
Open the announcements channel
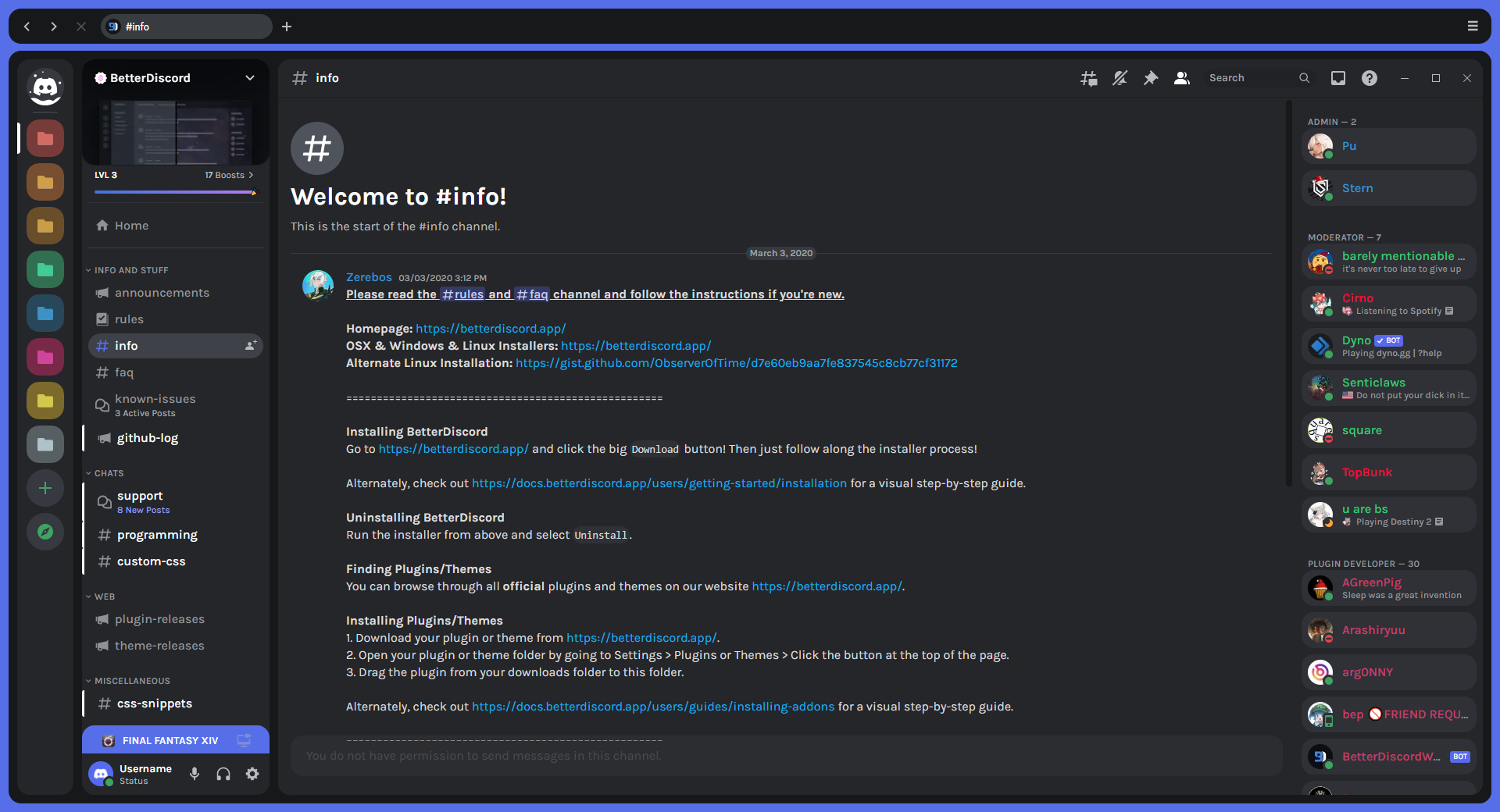176,293
